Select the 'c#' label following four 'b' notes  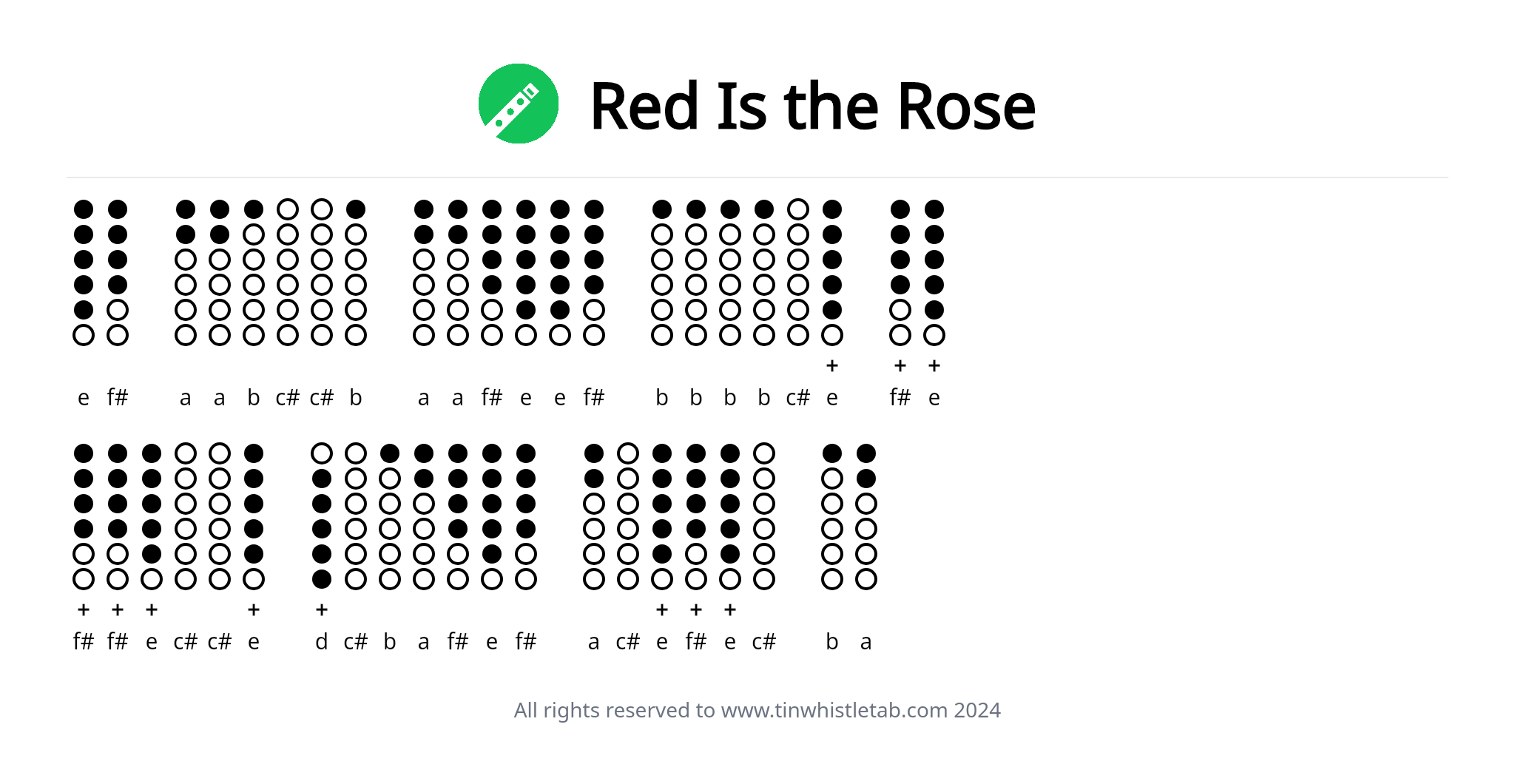point(798,398)
